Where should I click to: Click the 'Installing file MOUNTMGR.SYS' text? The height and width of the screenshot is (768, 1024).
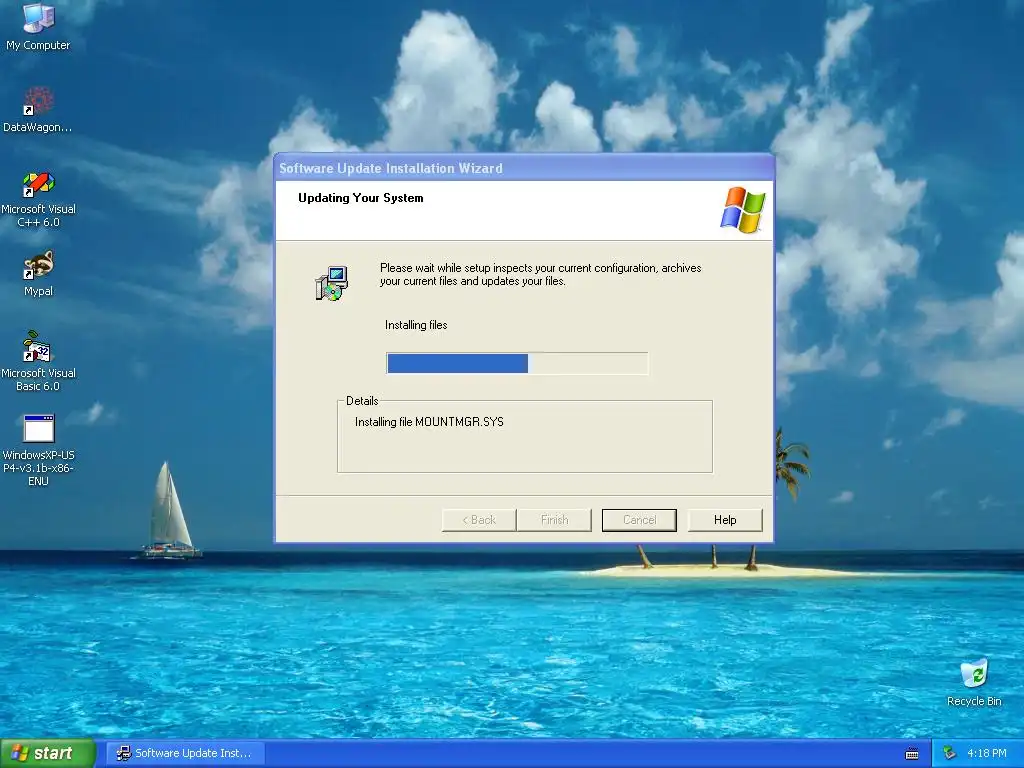[x=429, y=422]
